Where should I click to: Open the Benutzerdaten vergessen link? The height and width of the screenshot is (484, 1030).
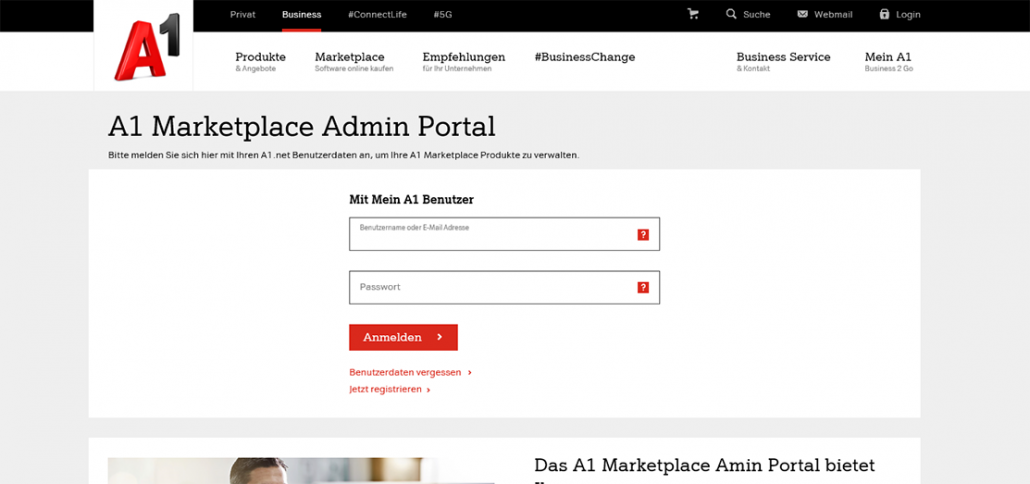click(411, 372)
